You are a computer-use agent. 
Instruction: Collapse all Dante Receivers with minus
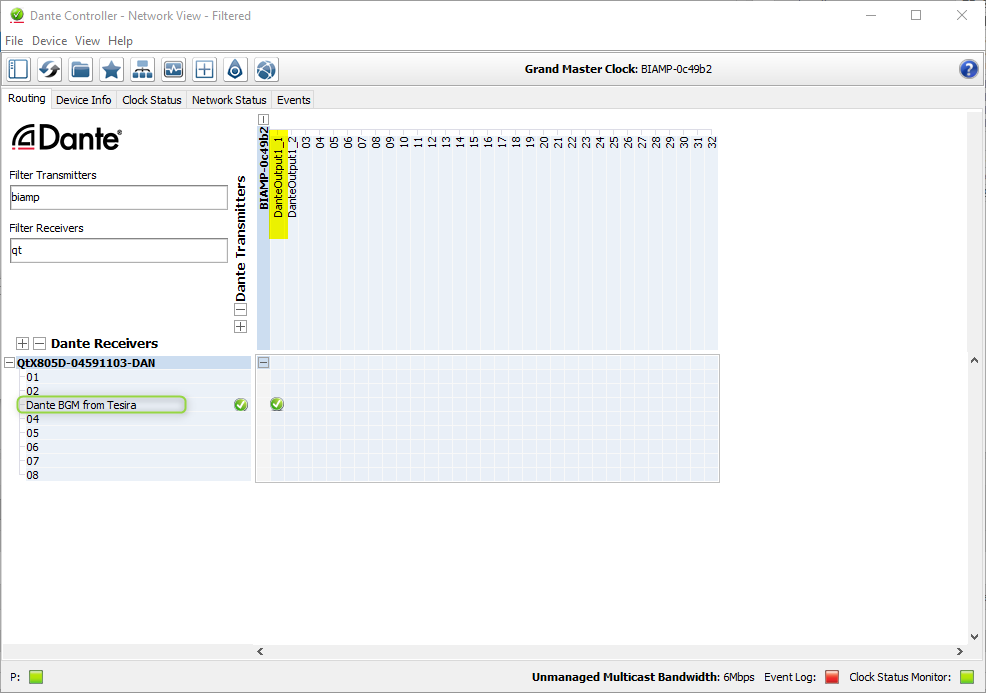40,343
